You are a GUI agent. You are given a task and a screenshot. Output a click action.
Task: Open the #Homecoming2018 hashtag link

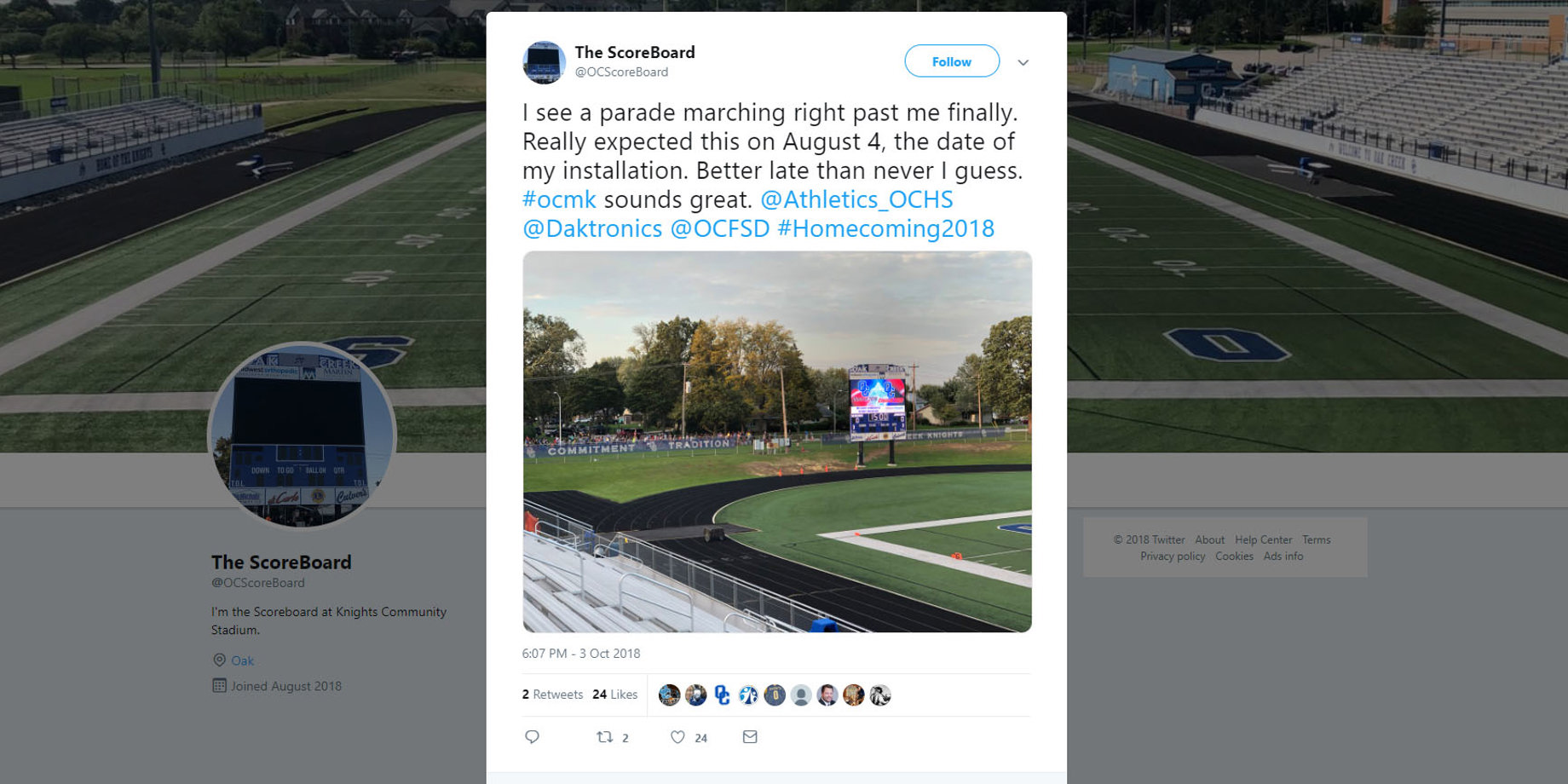886,228
